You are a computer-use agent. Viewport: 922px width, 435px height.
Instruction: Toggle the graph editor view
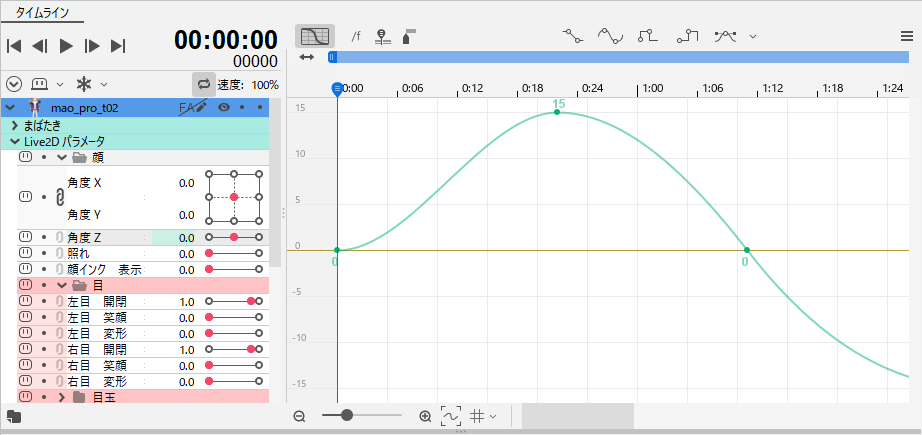pos(314,36)
